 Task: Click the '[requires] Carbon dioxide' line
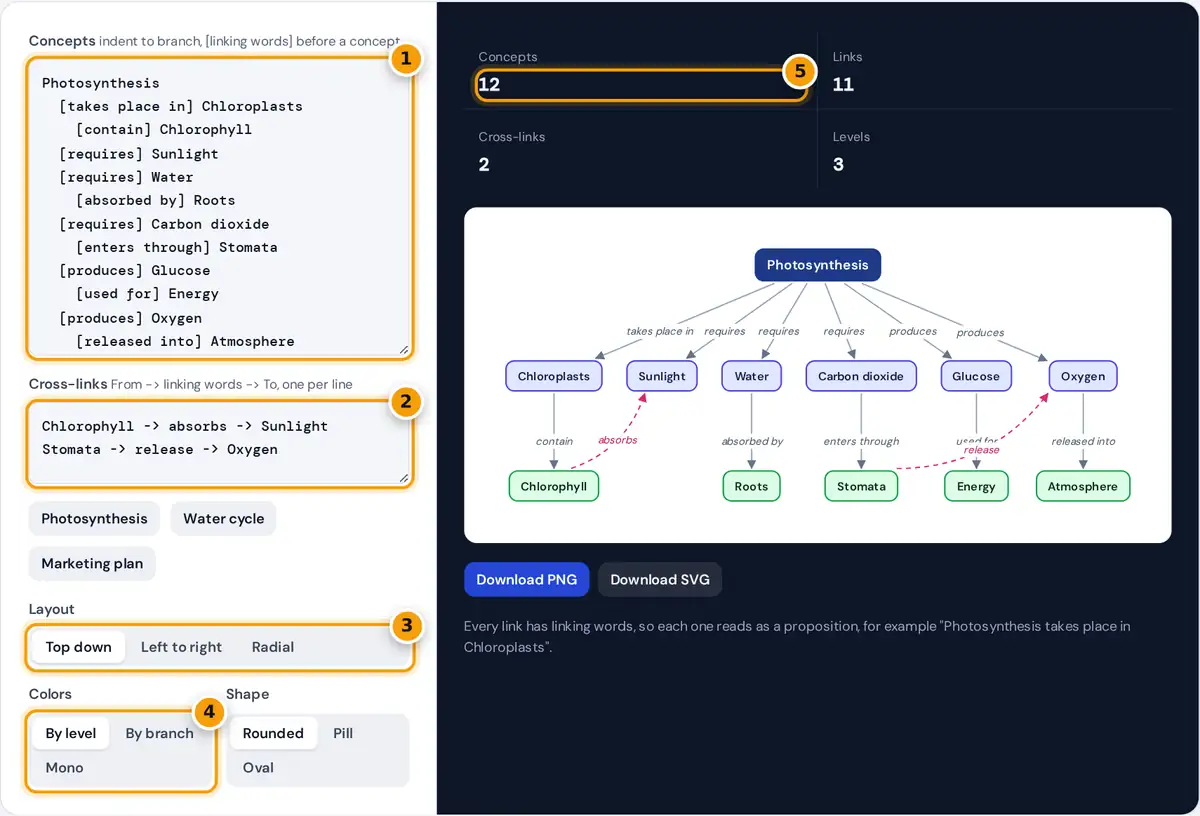point(164,224)
